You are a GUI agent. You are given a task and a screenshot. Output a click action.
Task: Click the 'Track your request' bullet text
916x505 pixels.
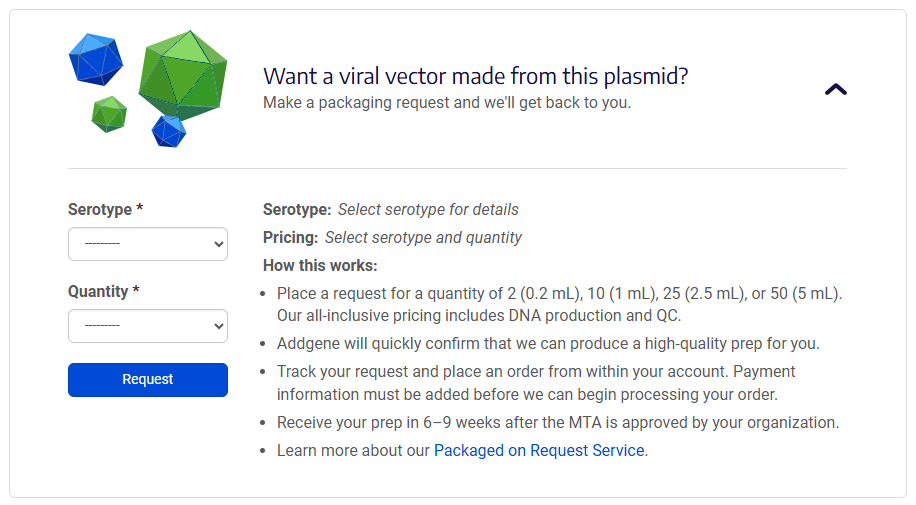(536, 382)
